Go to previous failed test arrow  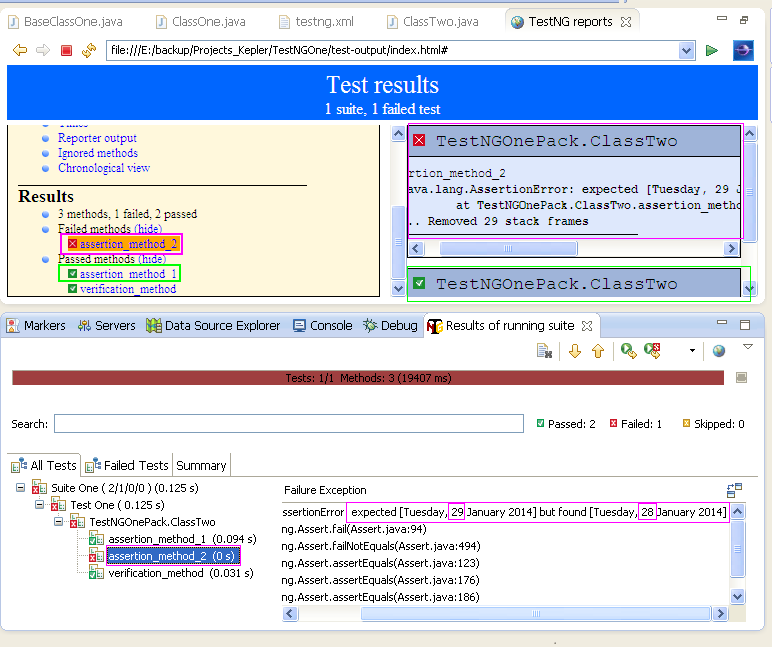click(598, 351)
